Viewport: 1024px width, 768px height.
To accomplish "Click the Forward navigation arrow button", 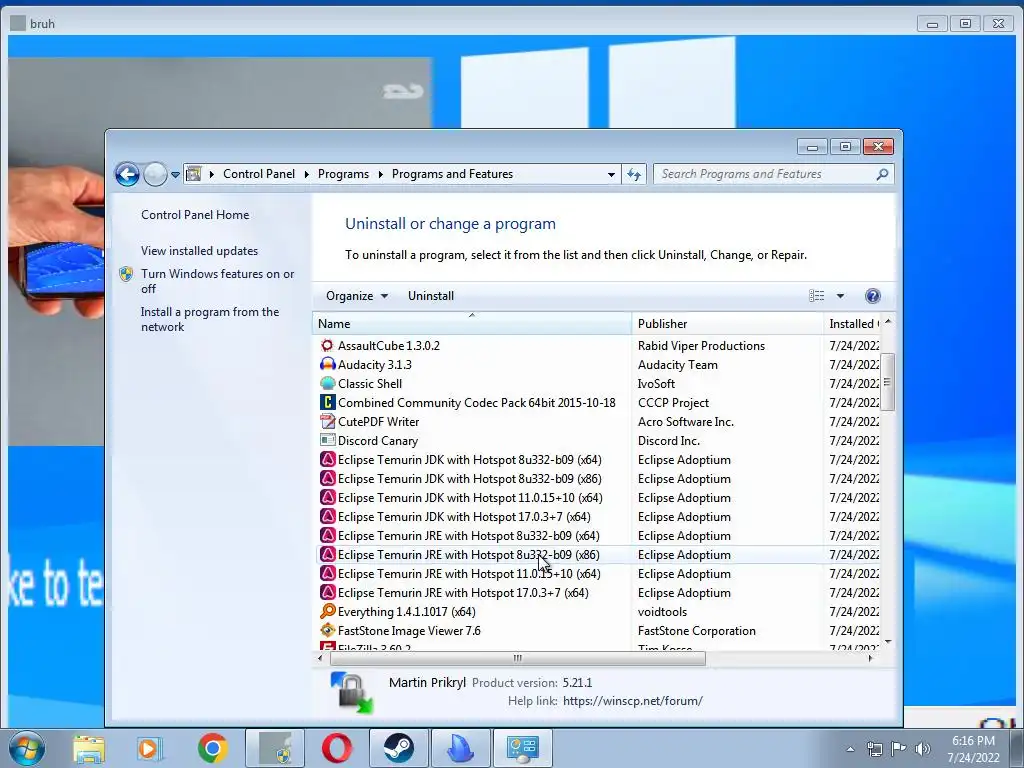I will [155, 174].
